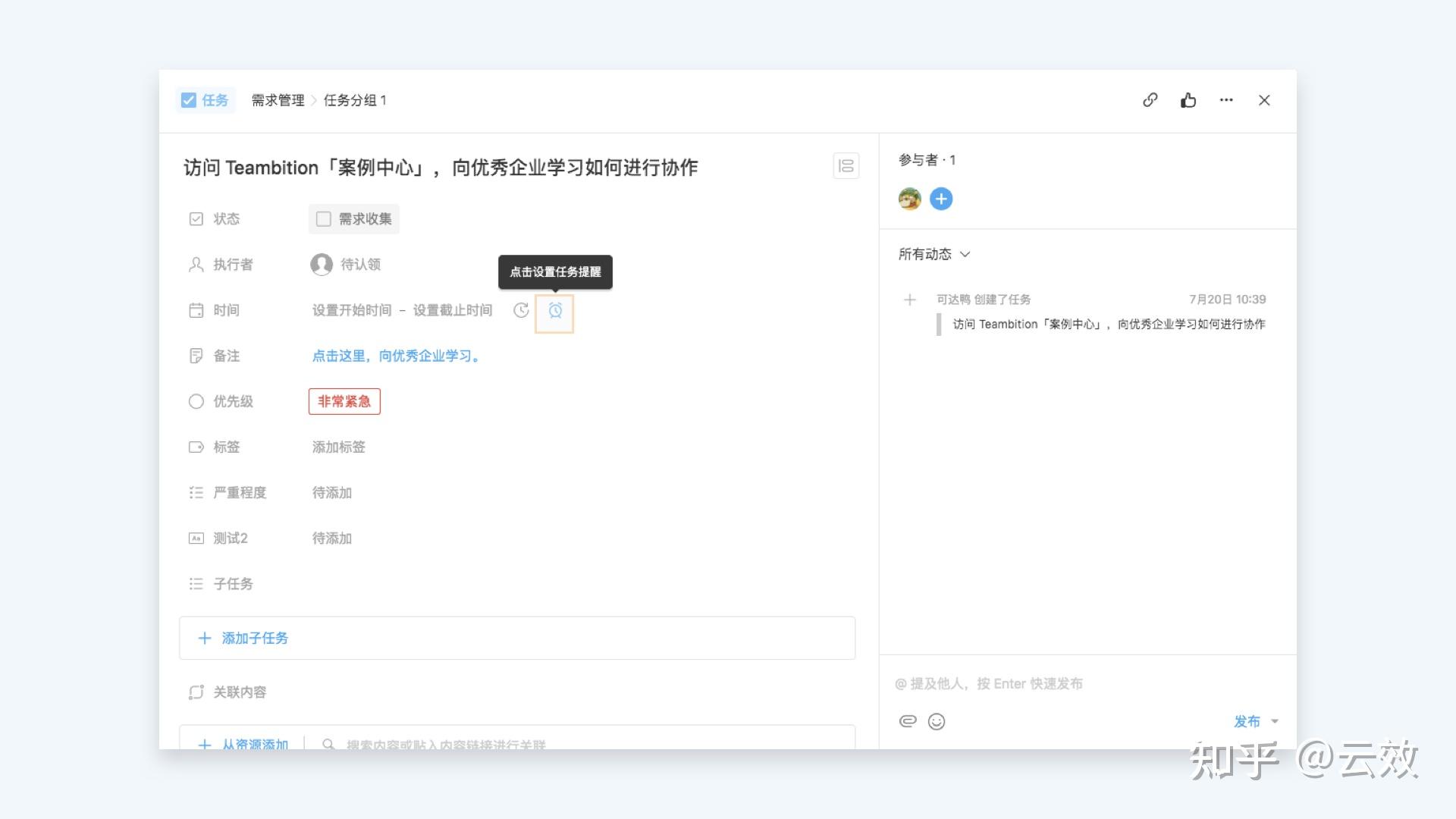
Task: Click the 非常紧急 priority tag
Action: tap(344, 401)
